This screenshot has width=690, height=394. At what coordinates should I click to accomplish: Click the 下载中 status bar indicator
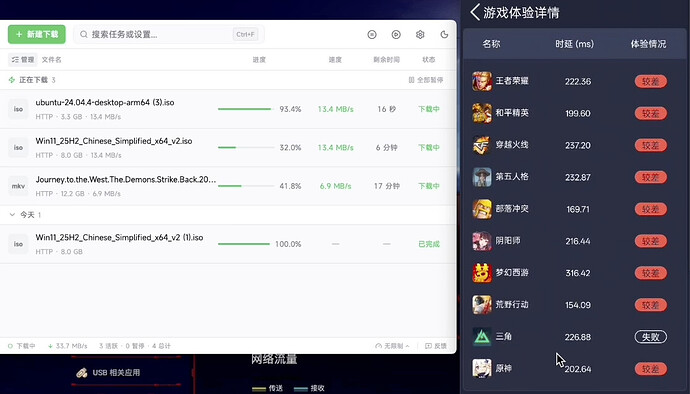(x=22, y=346)
